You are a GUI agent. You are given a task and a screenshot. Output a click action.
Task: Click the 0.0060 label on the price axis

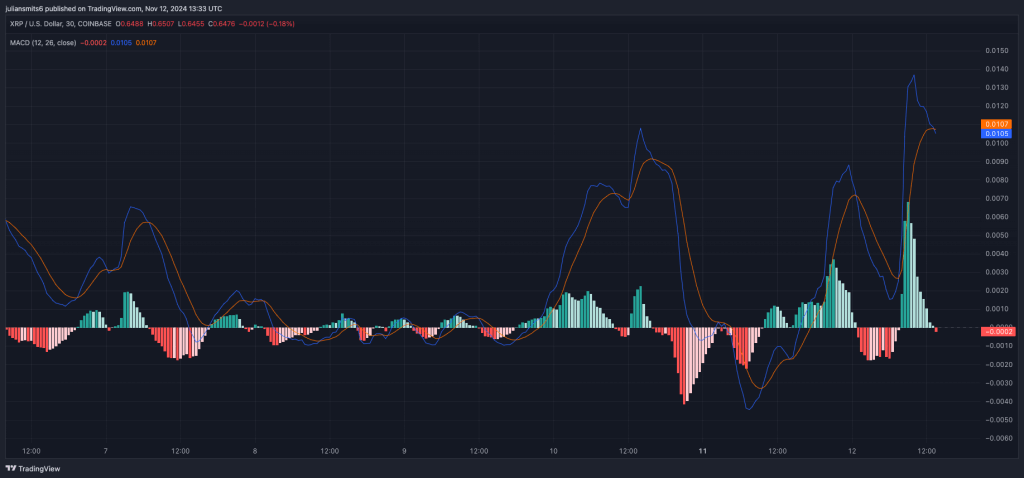coord(997,216)
